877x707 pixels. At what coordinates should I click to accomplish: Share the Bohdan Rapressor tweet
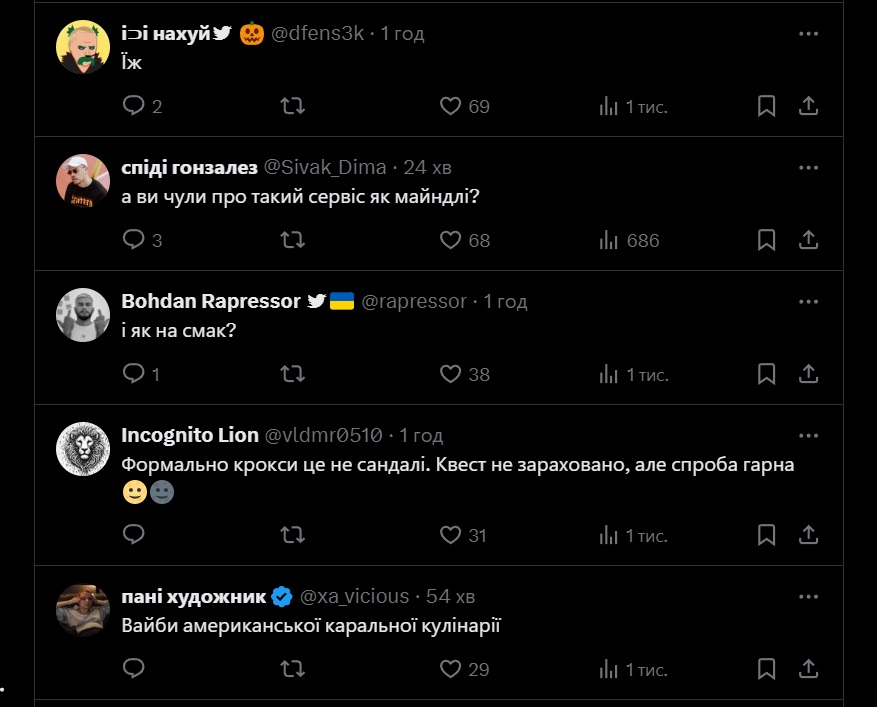coord(809,374)
